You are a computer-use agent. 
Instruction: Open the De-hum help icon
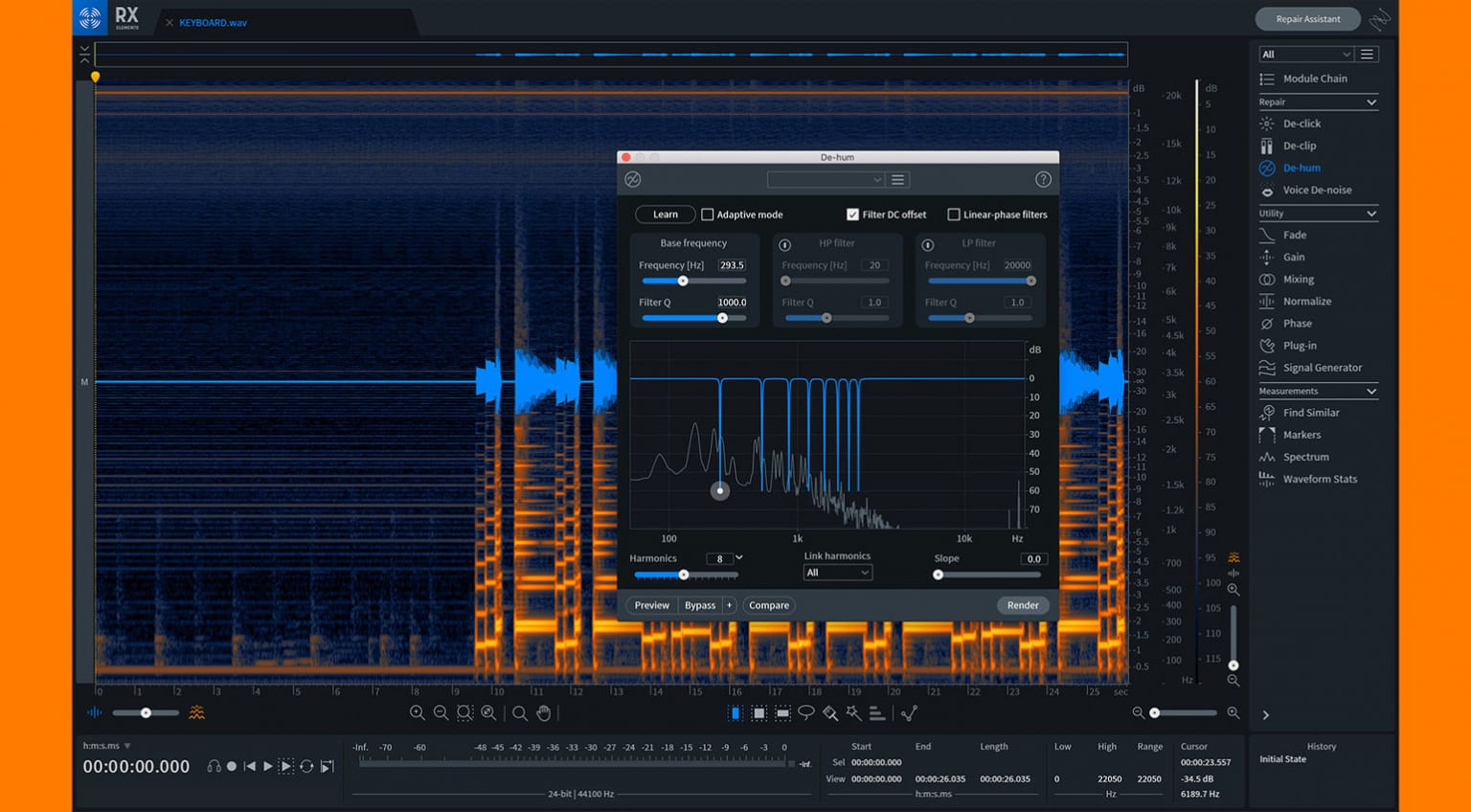[x=1043, y=180]
